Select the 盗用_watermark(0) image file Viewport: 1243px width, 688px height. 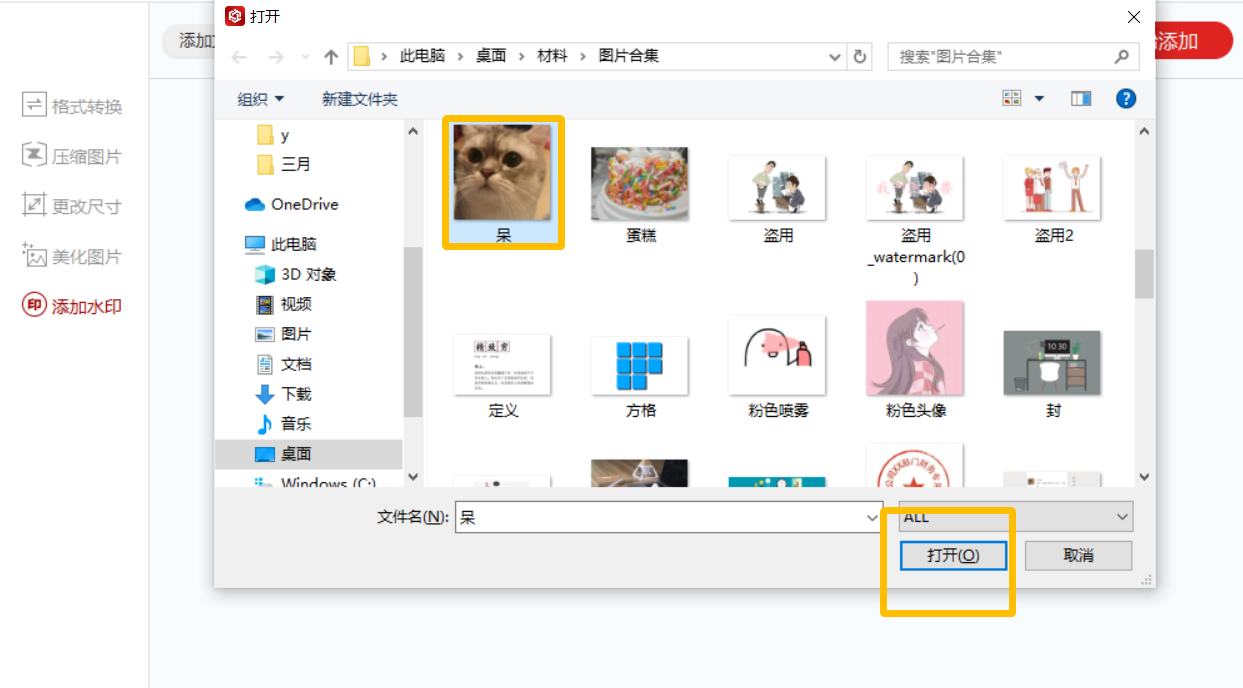coord(915,221)
